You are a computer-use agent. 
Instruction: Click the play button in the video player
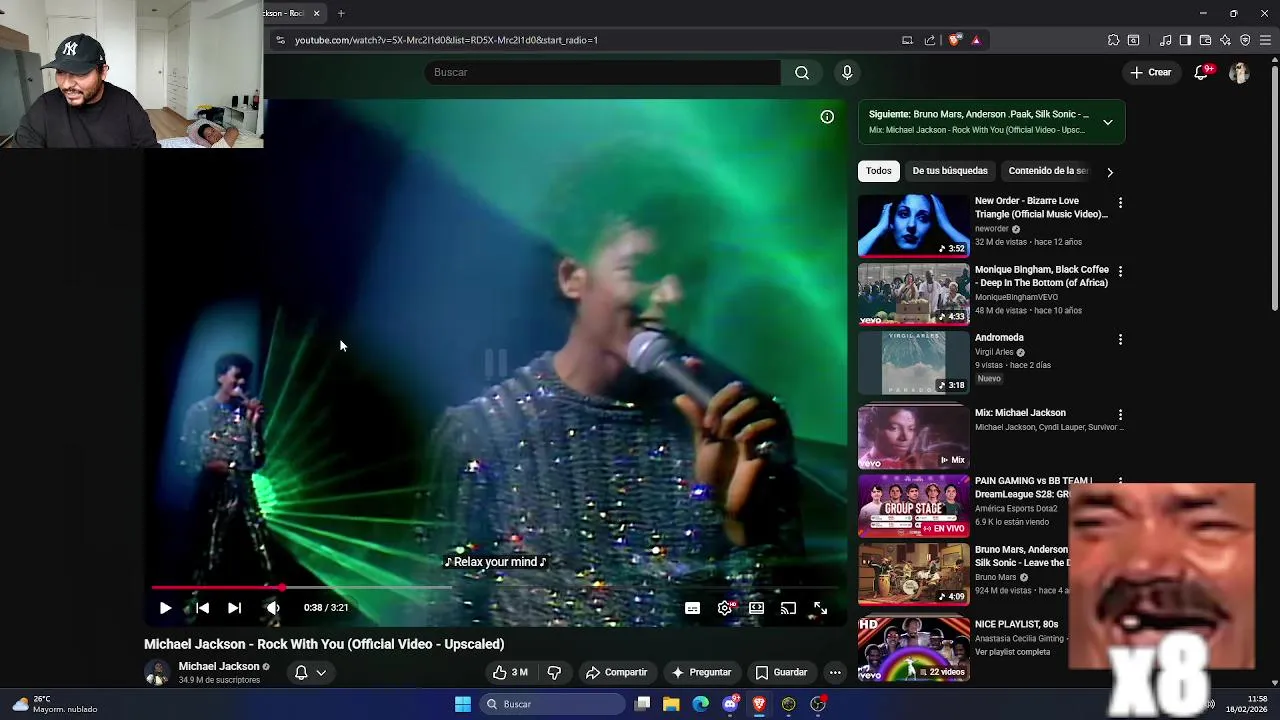tap(165, 608)
